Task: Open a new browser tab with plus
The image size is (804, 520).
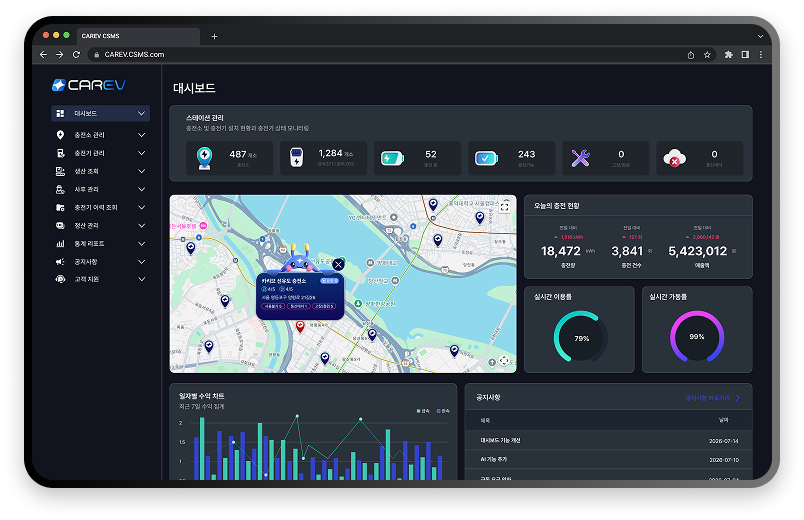Action: 214,36
